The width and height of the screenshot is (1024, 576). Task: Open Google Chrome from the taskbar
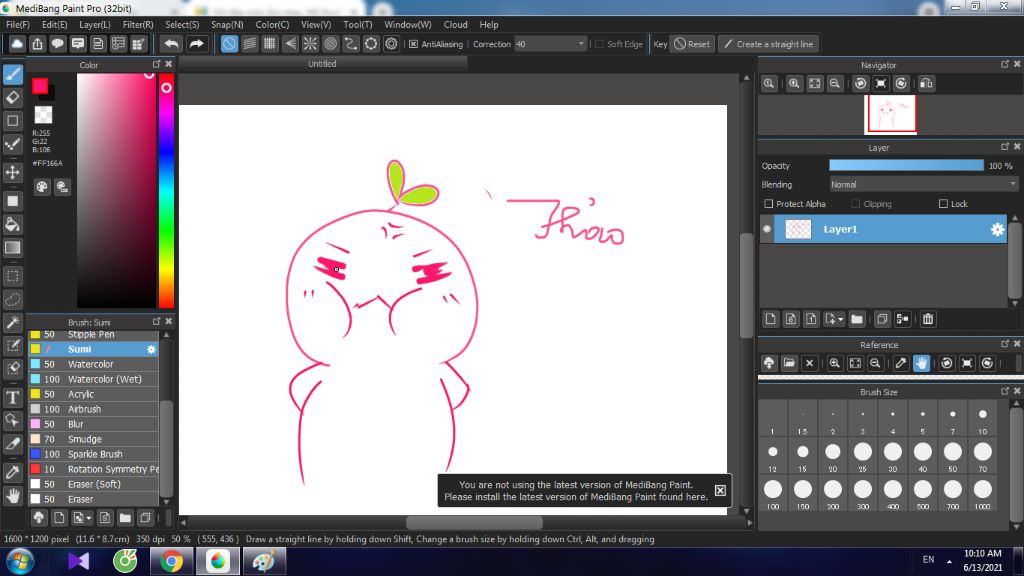pyautogui.click(x=171, y=562)
